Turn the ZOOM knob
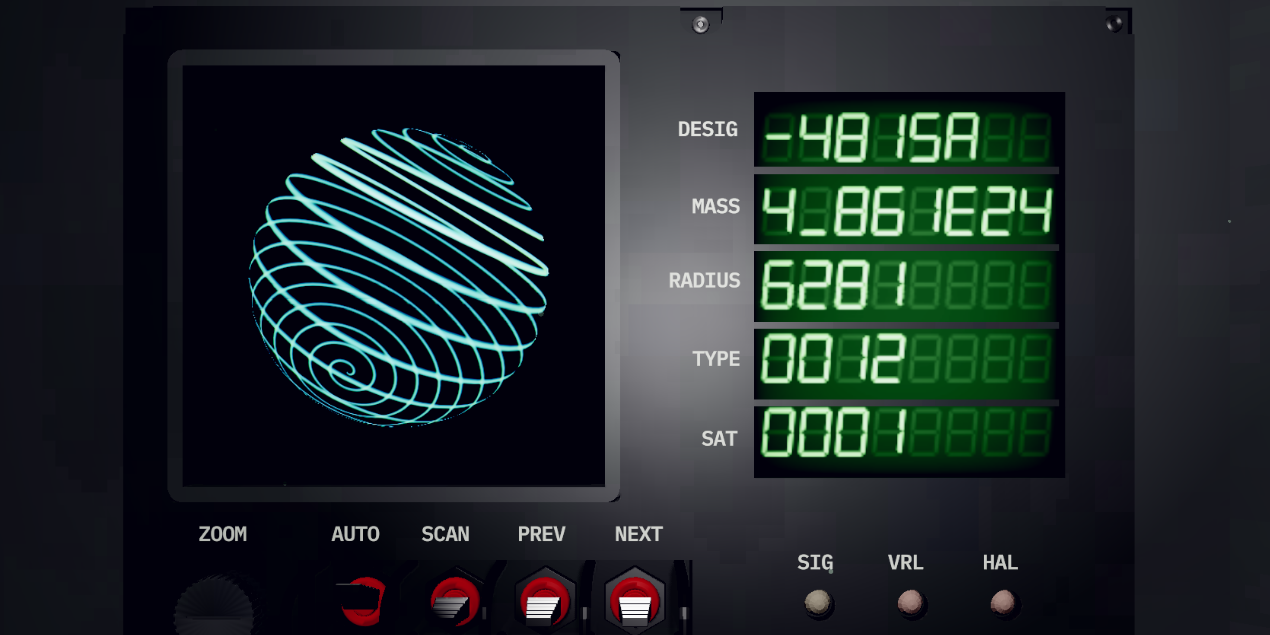 coord(214,606)
